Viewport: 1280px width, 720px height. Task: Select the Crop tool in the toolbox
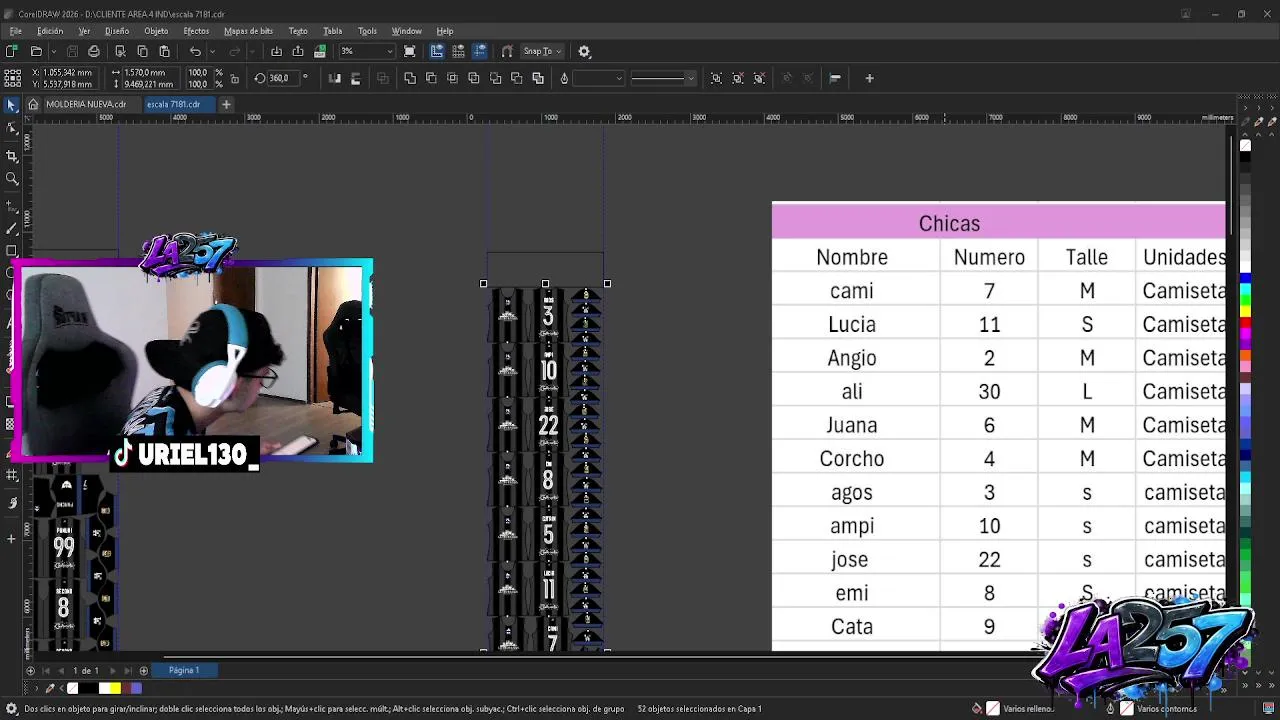[x=12, y=156]
